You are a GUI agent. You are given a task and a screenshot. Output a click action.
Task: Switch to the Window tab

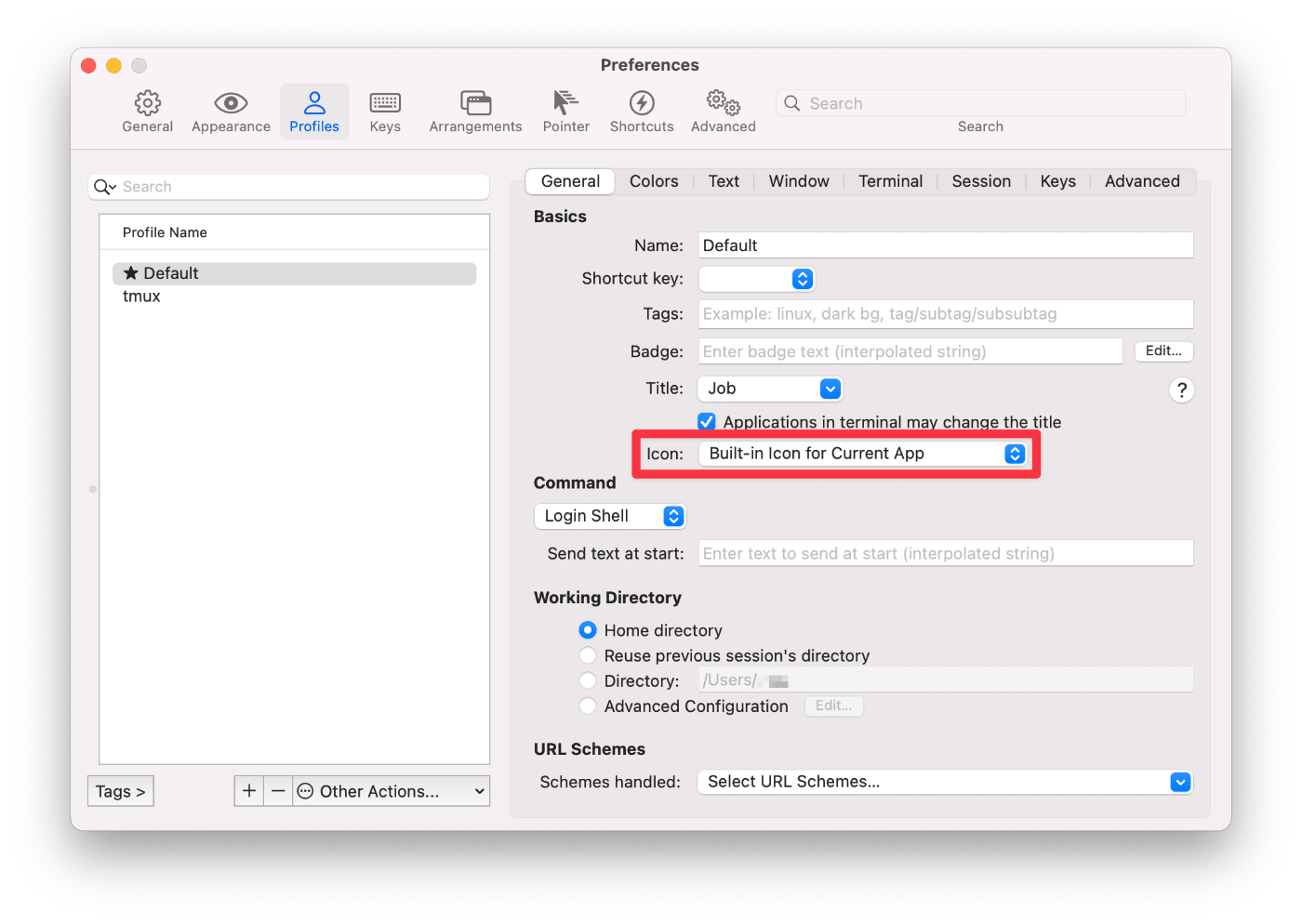tap(799, 181)
